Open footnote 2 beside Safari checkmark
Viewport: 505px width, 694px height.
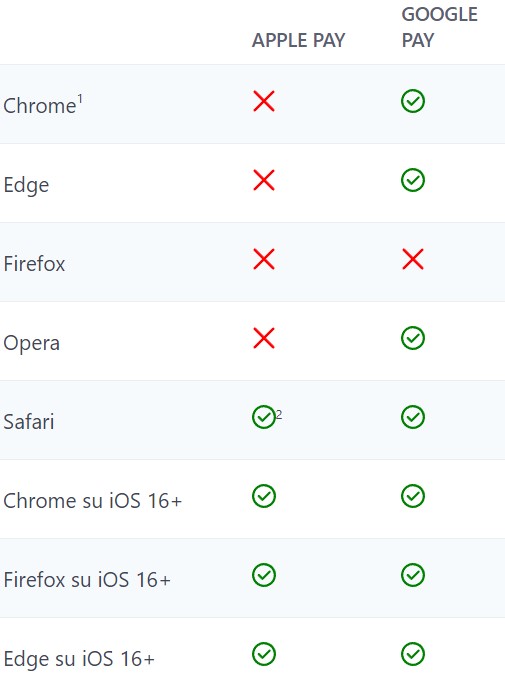(279, 415)
